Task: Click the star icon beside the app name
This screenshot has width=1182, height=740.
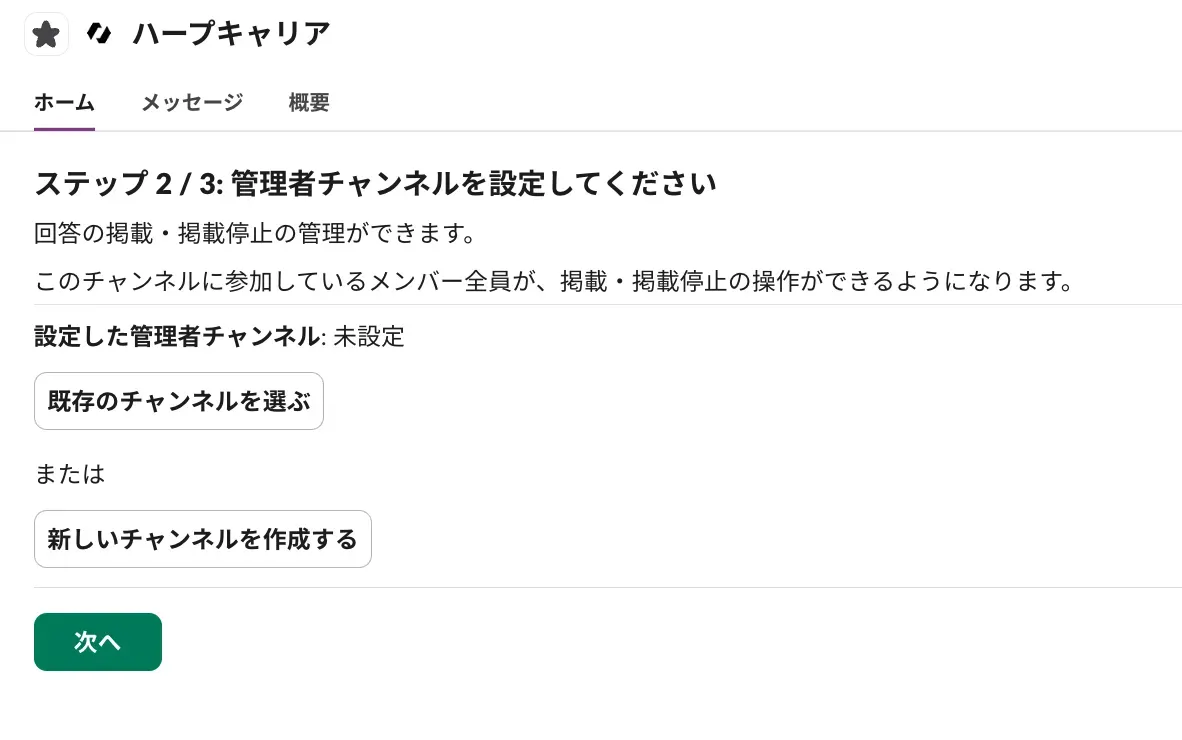Action: pos(46,35)
